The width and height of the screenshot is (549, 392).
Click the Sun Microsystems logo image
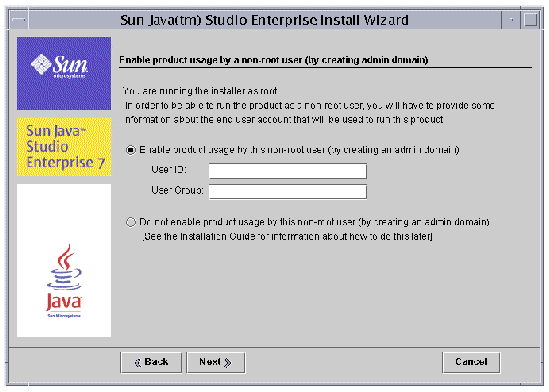[x=64, y=74]
